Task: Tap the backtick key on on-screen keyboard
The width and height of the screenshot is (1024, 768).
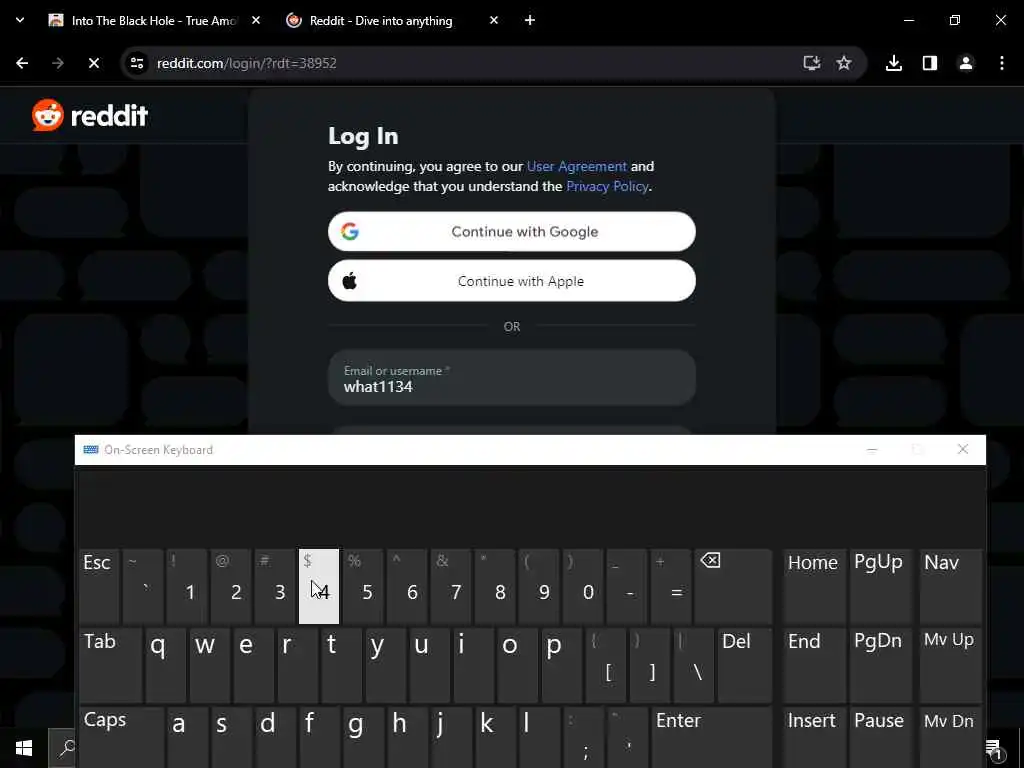Action: coord(143,586)
